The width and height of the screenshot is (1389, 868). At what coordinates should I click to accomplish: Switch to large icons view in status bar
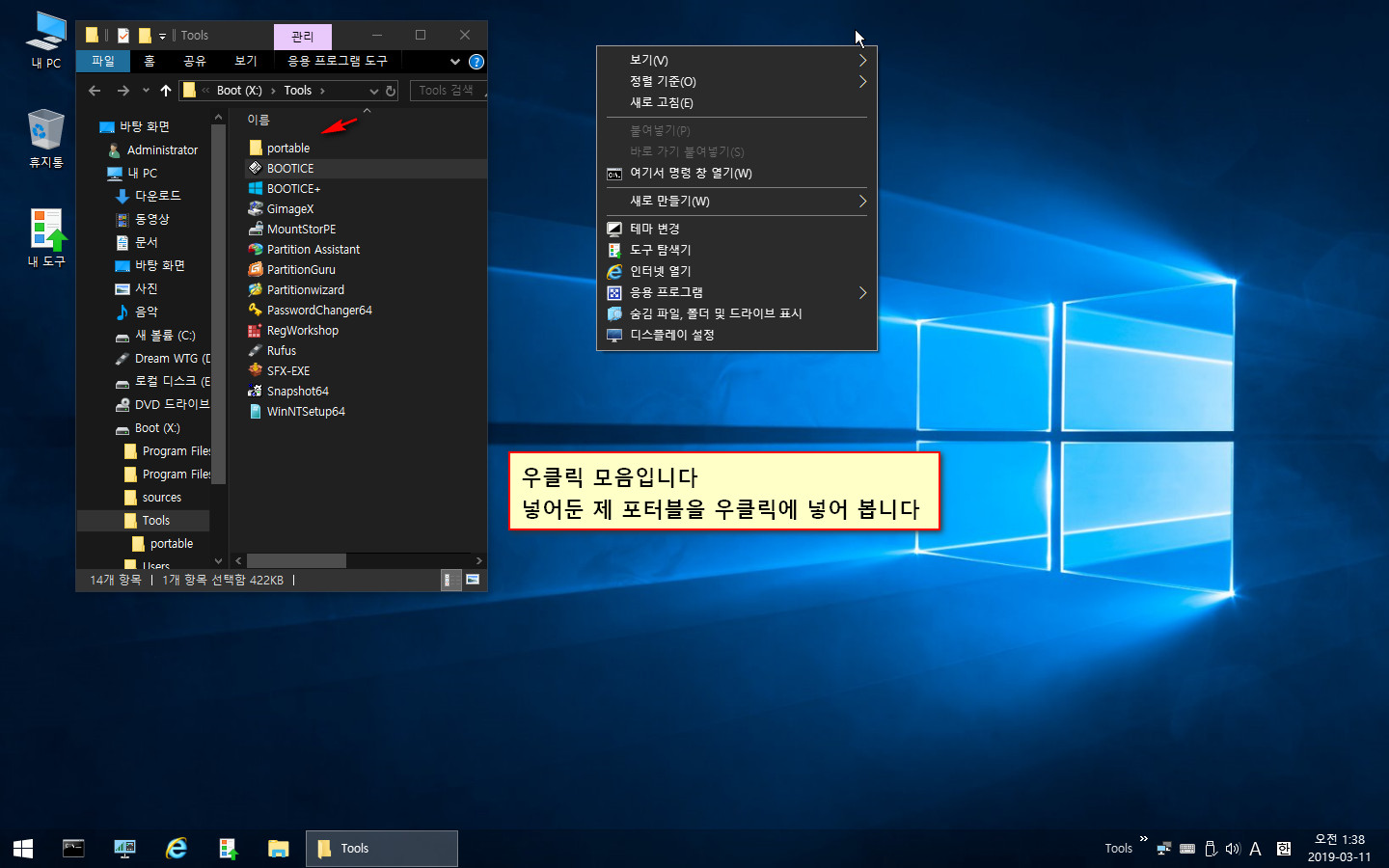473,580
